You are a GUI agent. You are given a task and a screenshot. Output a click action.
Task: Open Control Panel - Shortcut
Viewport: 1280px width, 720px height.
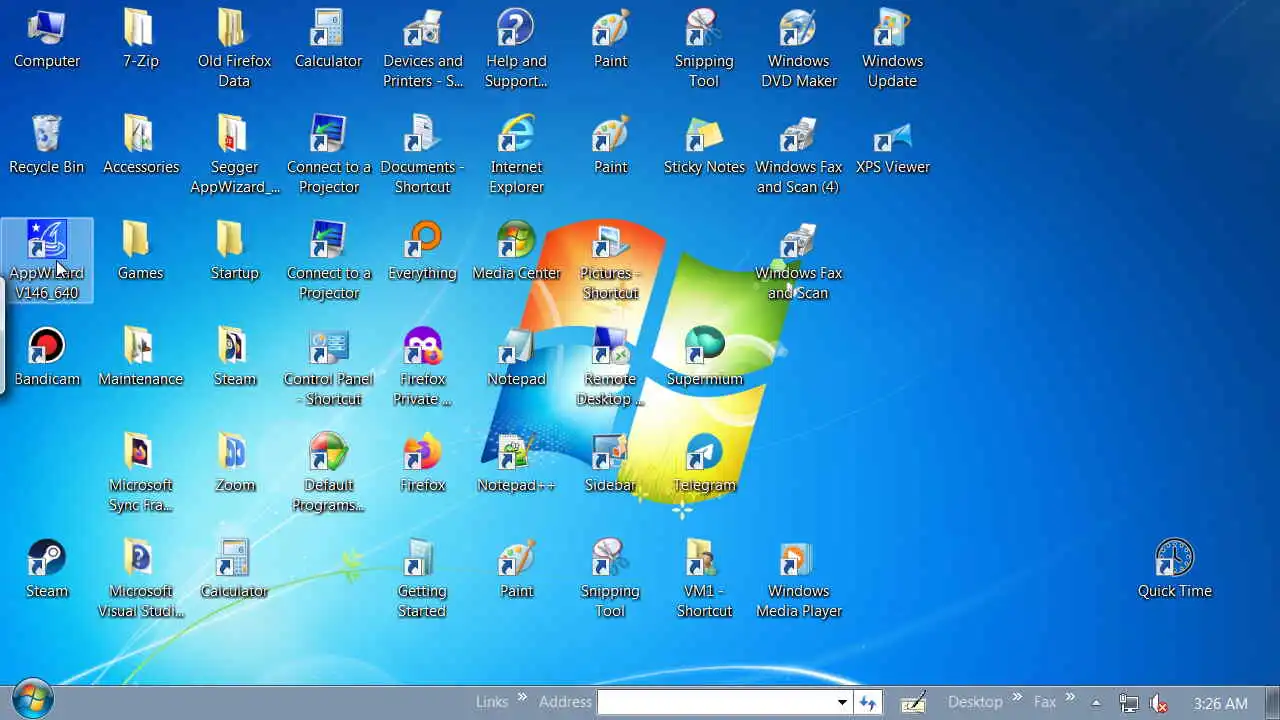tap(329, 368)
